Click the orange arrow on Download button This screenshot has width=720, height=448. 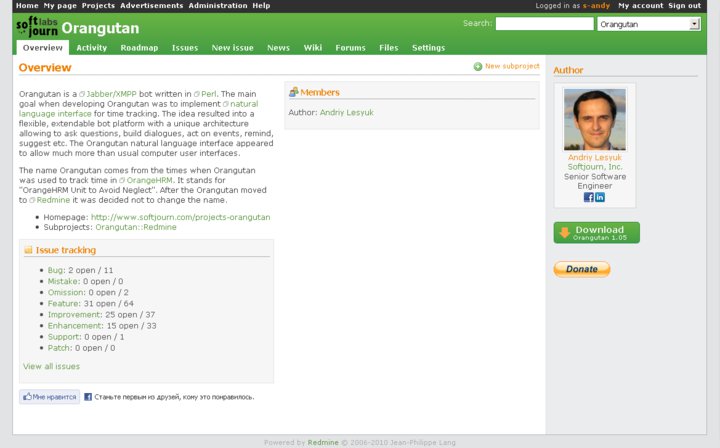pyautogui.click(x=565, y=233)
